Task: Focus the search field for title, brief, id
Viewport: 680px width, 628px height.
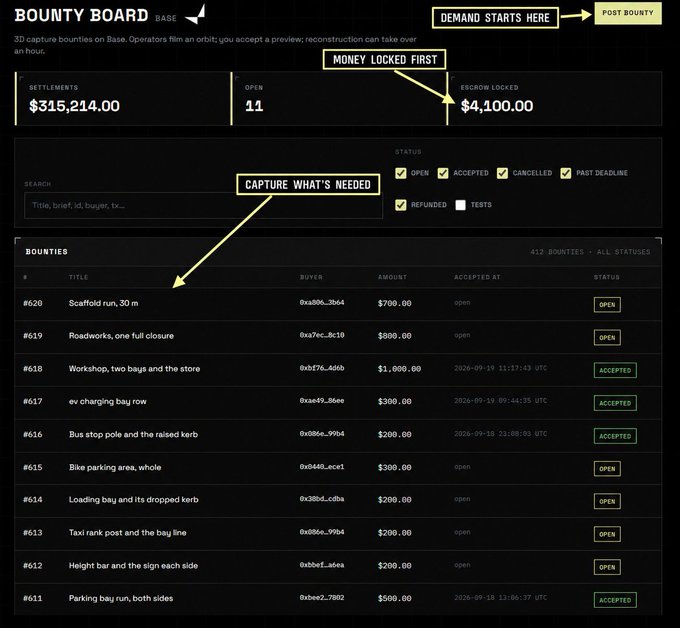Action: point(203,205)
